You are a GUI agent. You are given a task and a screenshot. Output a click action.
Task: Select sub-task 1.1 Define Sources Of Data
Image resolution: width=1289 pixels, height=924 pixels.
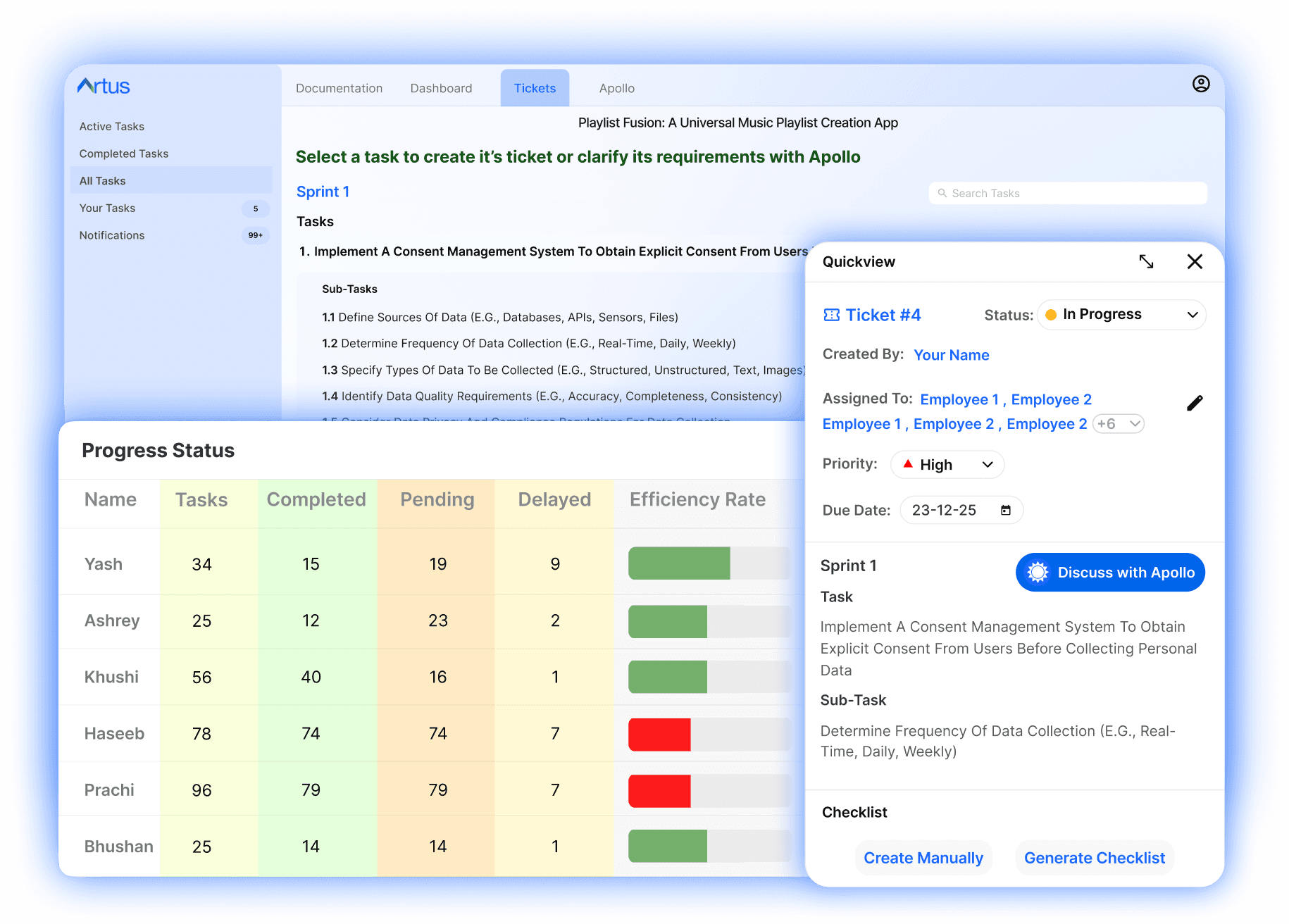pyautogui.click(x=500, y=317)
